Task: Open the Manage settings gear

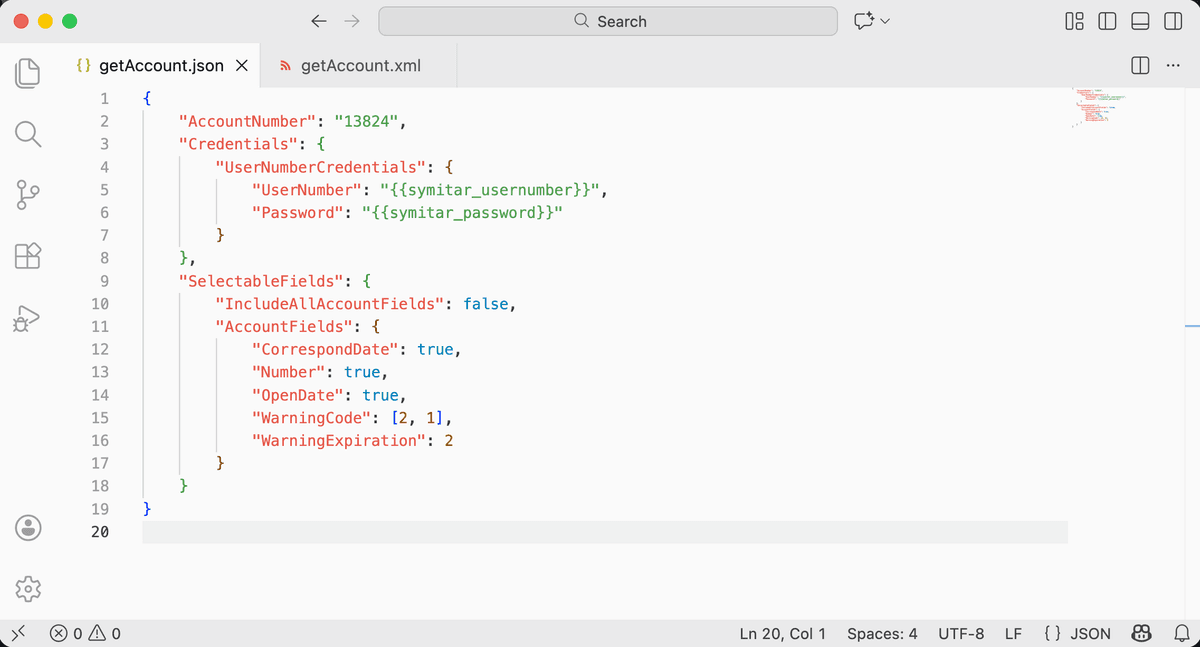Action: [x=28, y=589]
